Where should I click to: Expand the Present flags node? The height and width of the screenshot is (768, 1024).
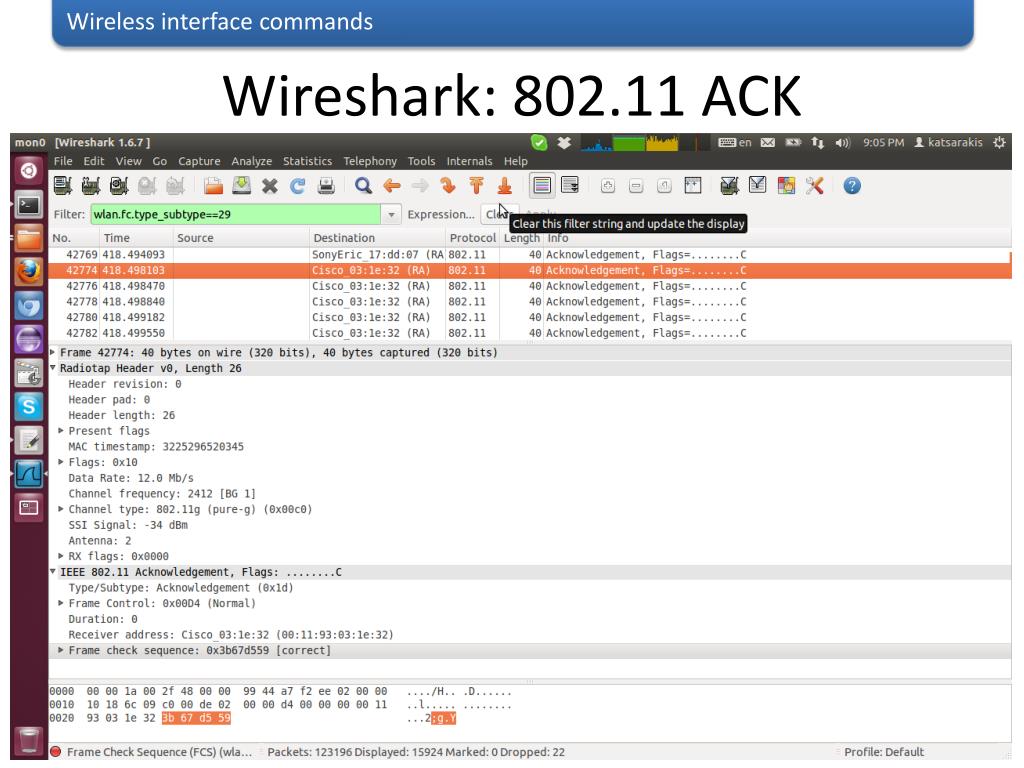[61, 430]
